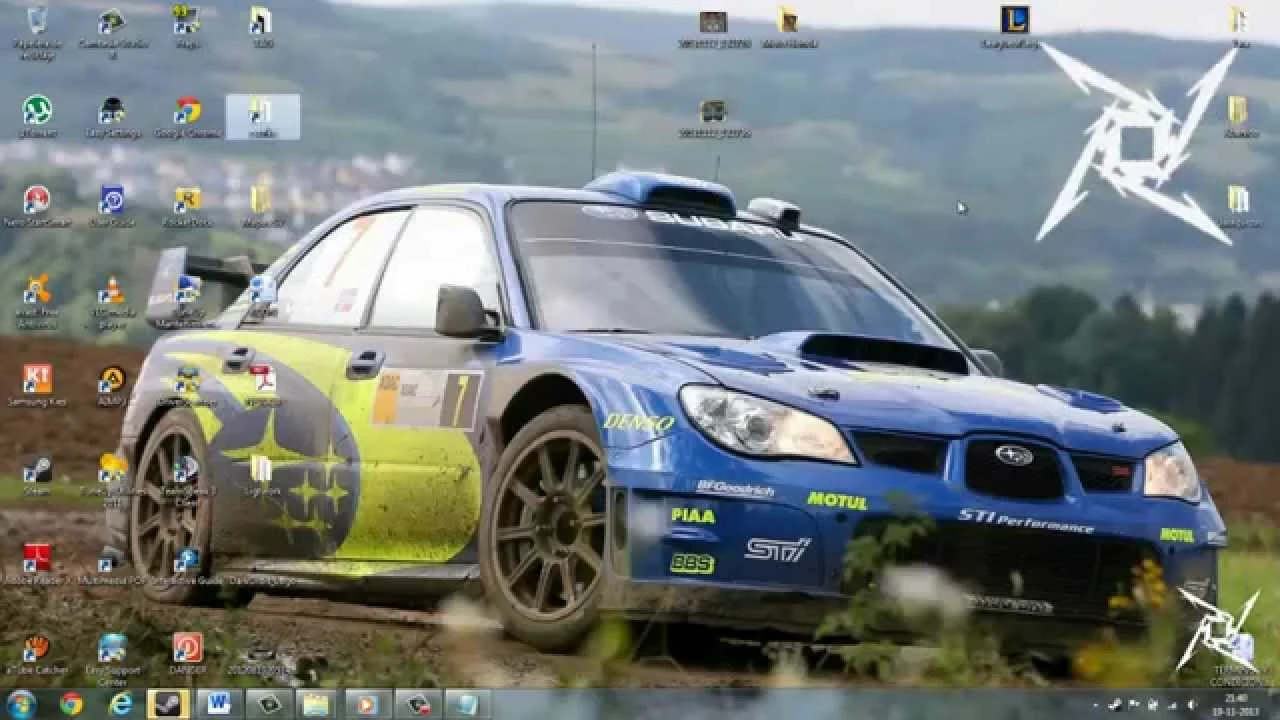1280x720 pixels.
Task: Open the uTorrent desktop shortcut
Action: point(37,116)
